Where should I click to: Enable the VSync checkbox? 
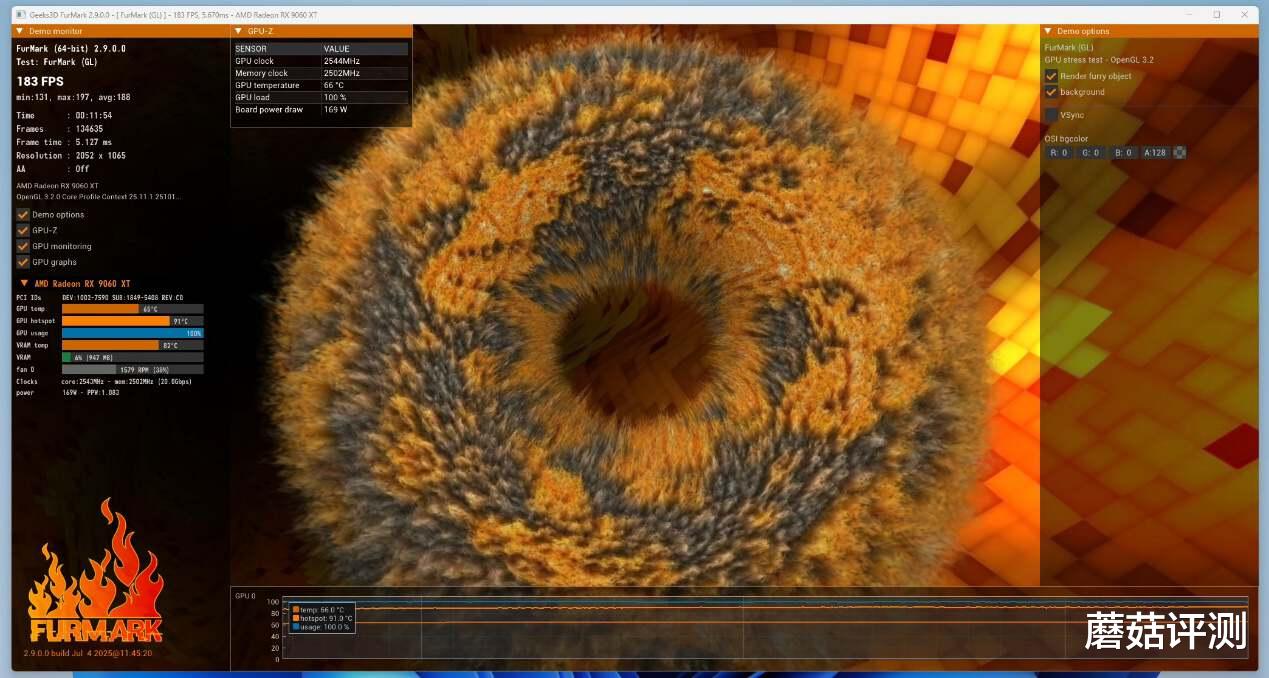(x=1051, y=115)
